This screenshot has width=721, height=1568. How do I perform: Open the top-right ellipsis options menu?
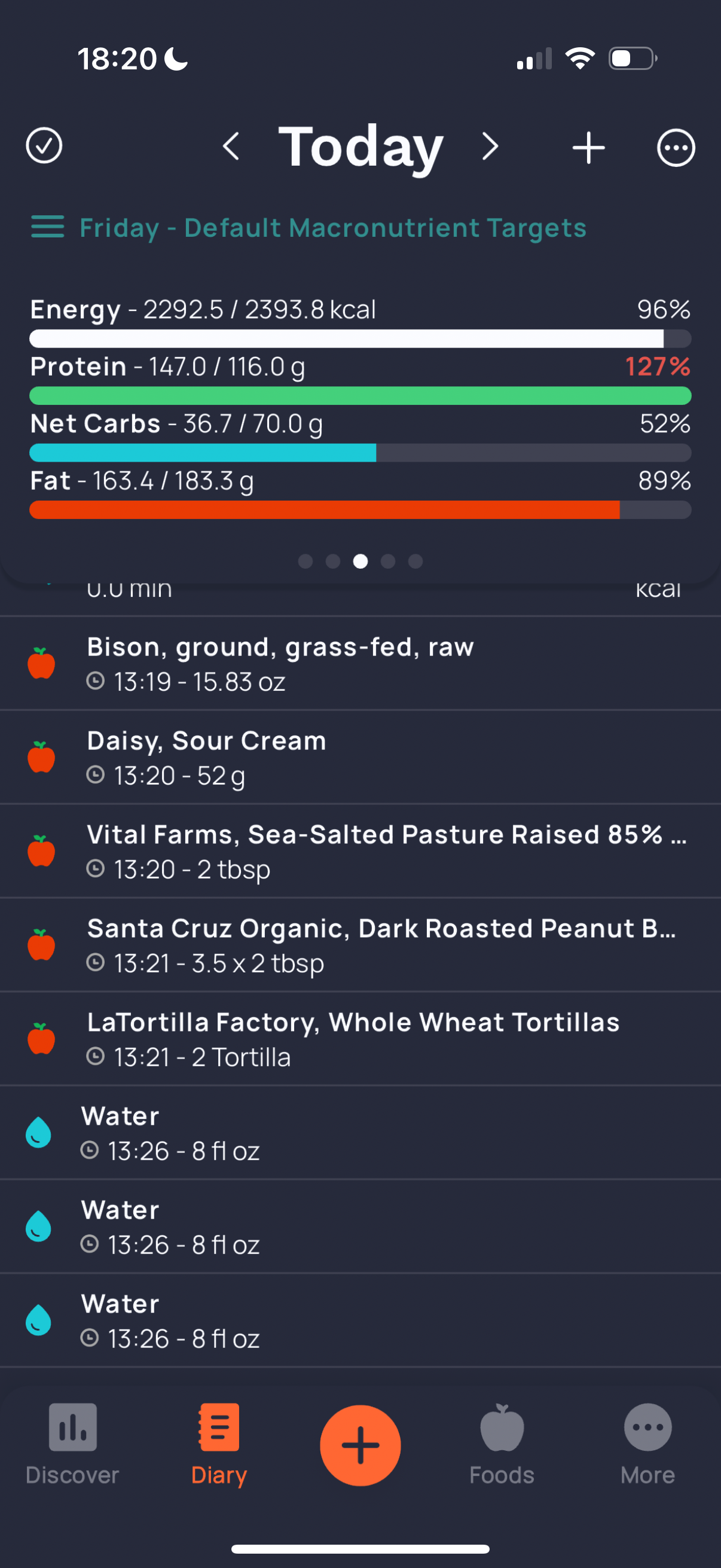[x=676, y=147]
